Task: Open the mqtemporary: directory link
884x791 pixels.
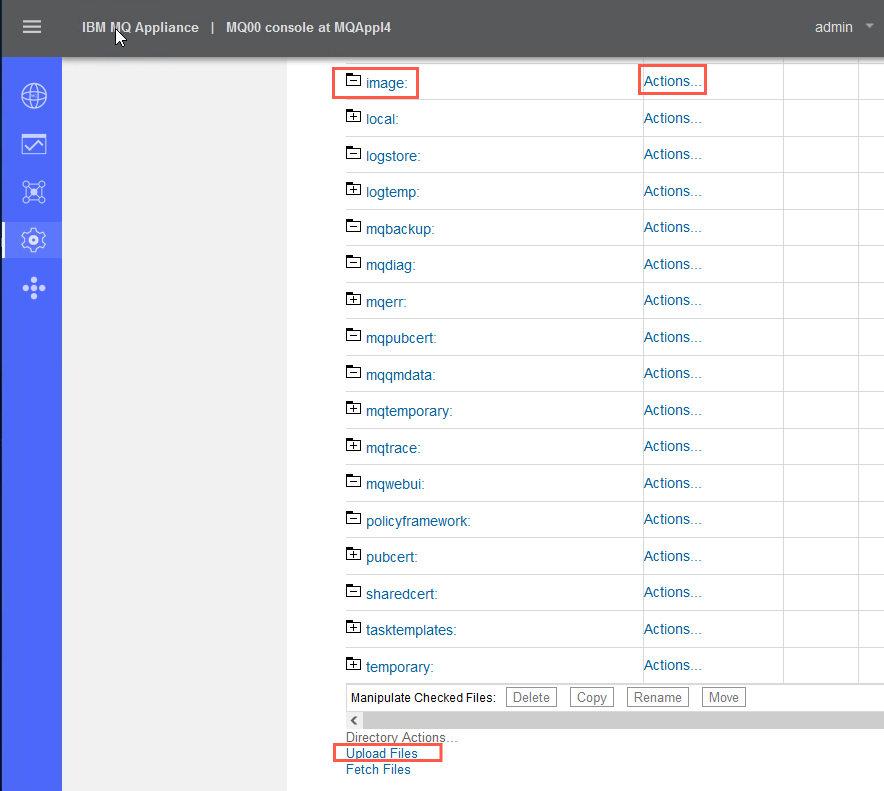Action: [409, 411]
